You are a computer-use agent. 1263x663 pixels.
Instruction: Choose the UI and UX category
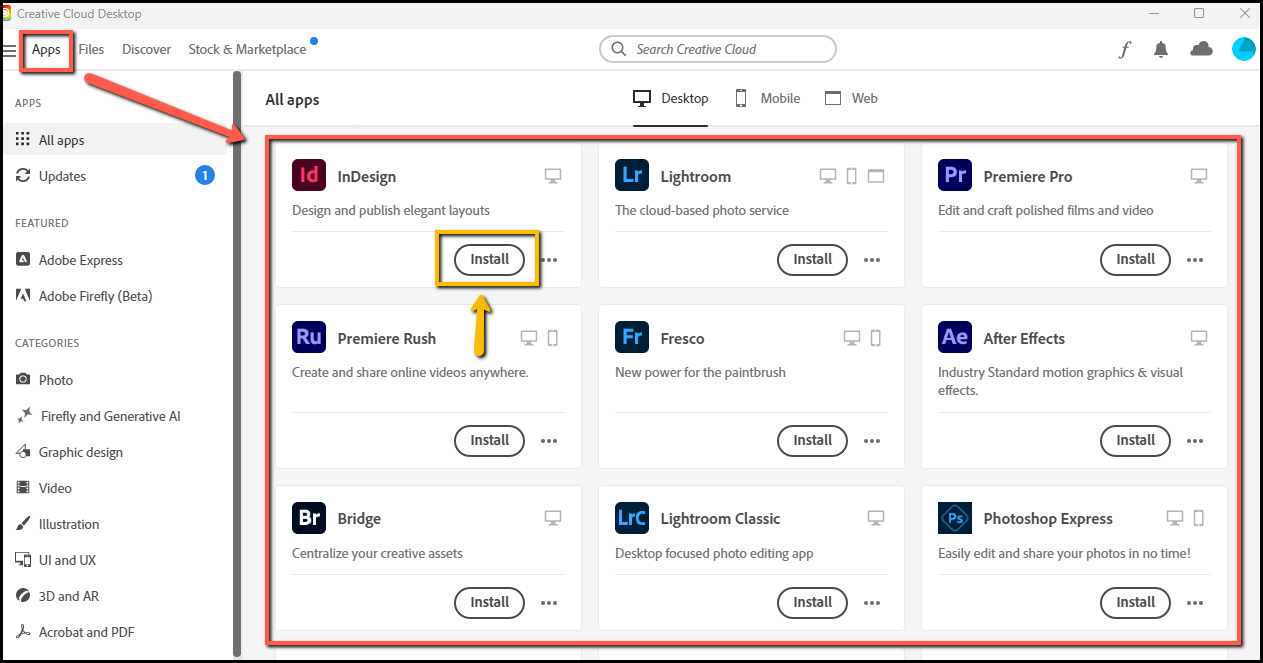pyautogui.click(x=116, y=560)
